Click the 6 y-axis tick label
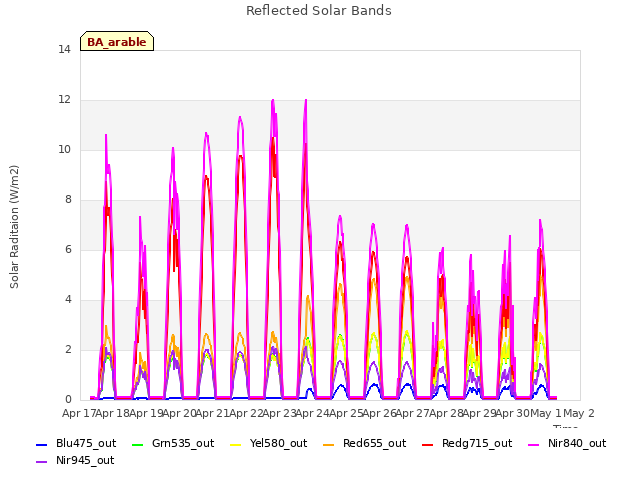This screenshot has height=480, width=640. pos(68,249)
